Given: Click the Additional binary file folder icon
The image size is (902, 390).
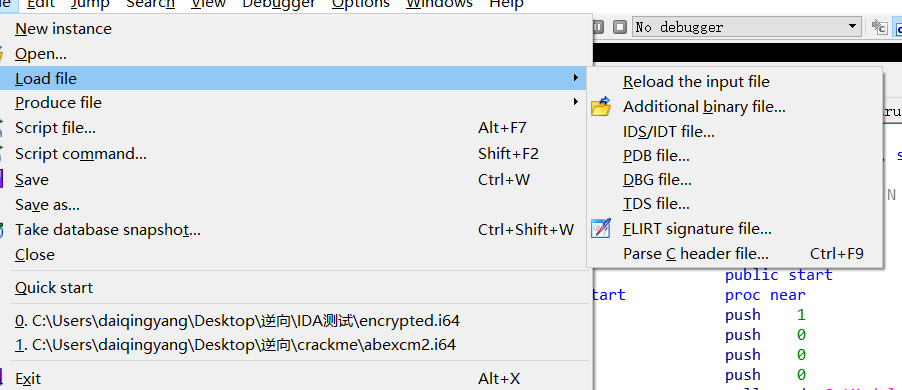Looking at the screenshot, I should 601,107.
